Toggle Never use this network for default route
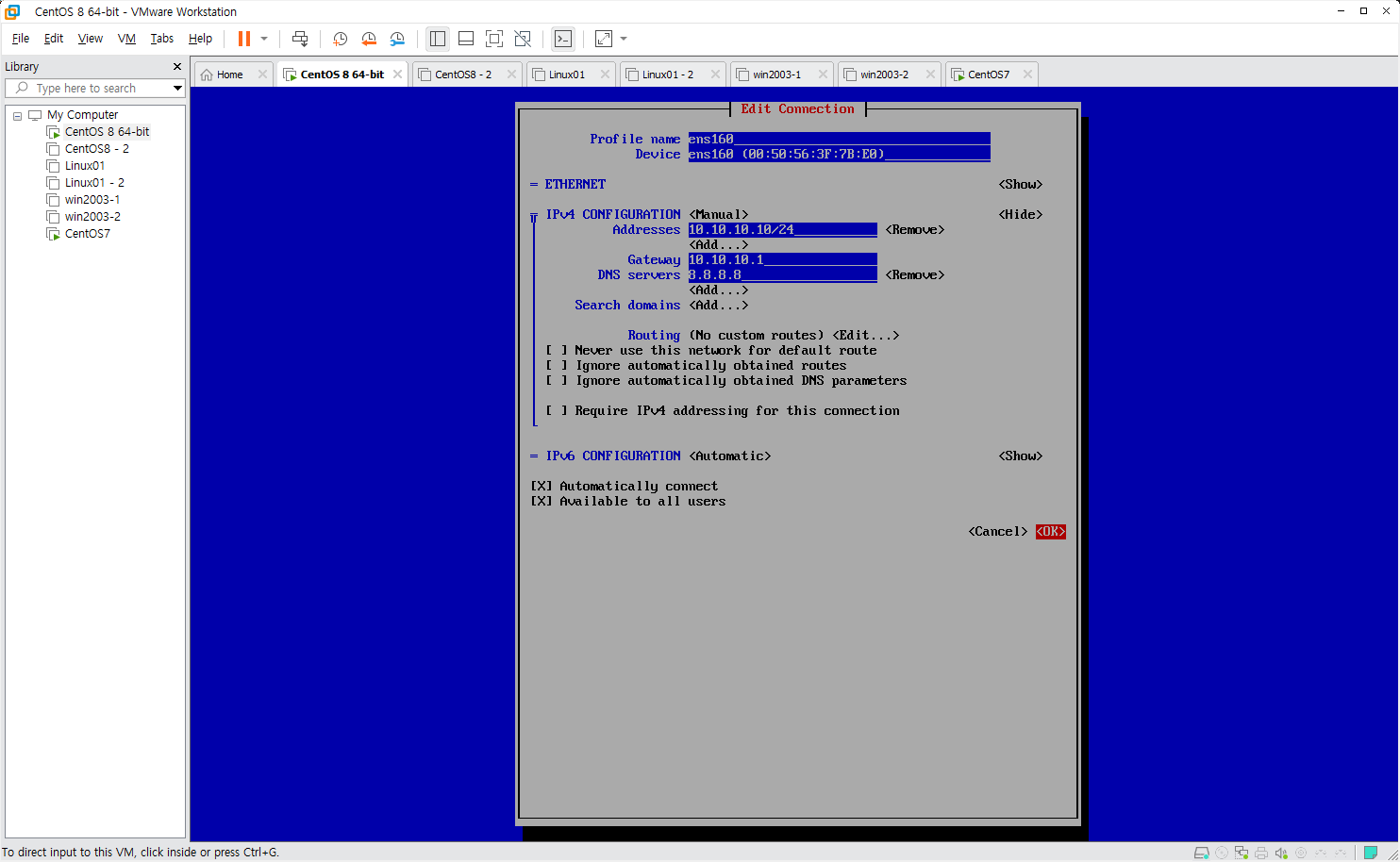This screenshot has width=1400, height=862. pos(557,351)
